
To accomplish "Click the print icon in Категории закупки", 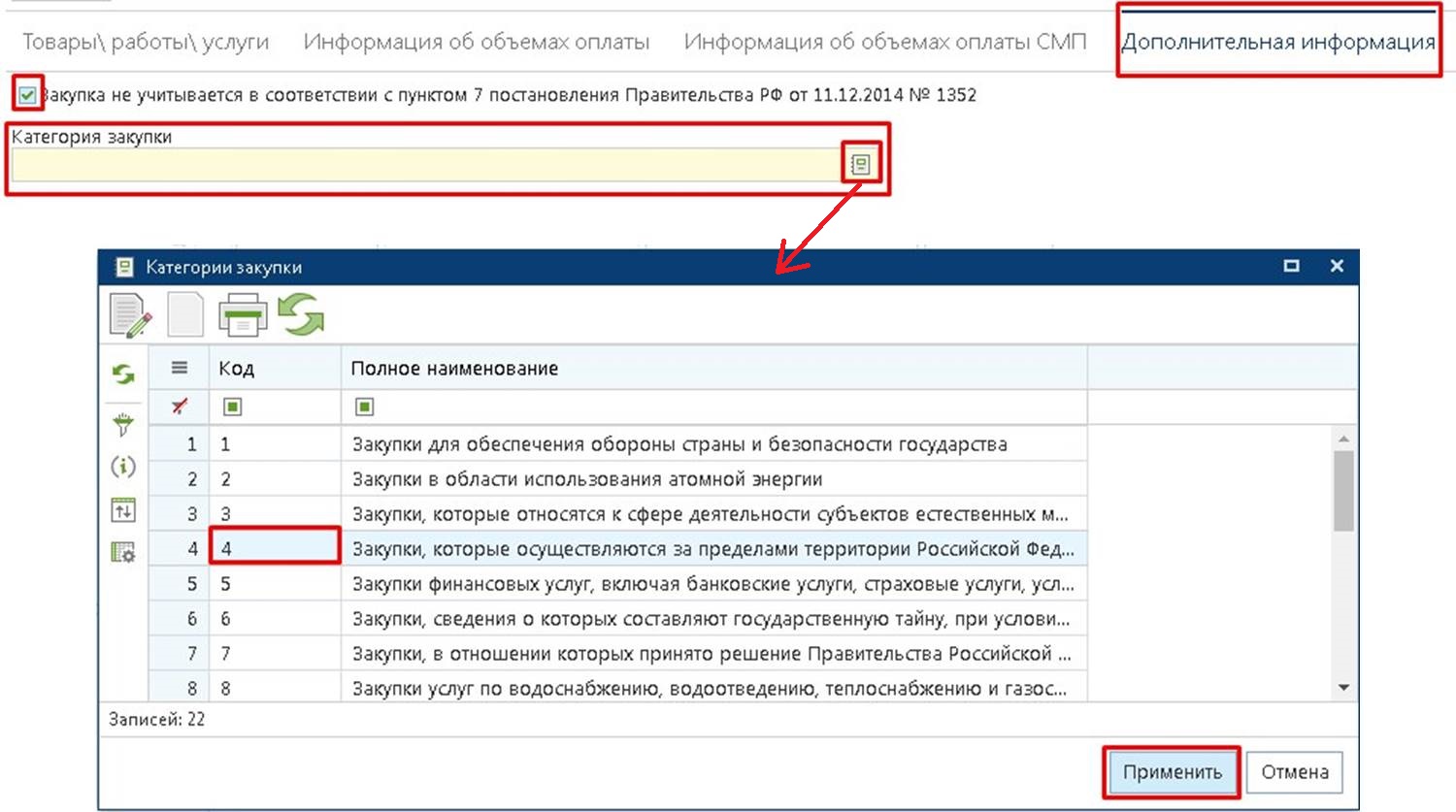I will tap(243, 315).
